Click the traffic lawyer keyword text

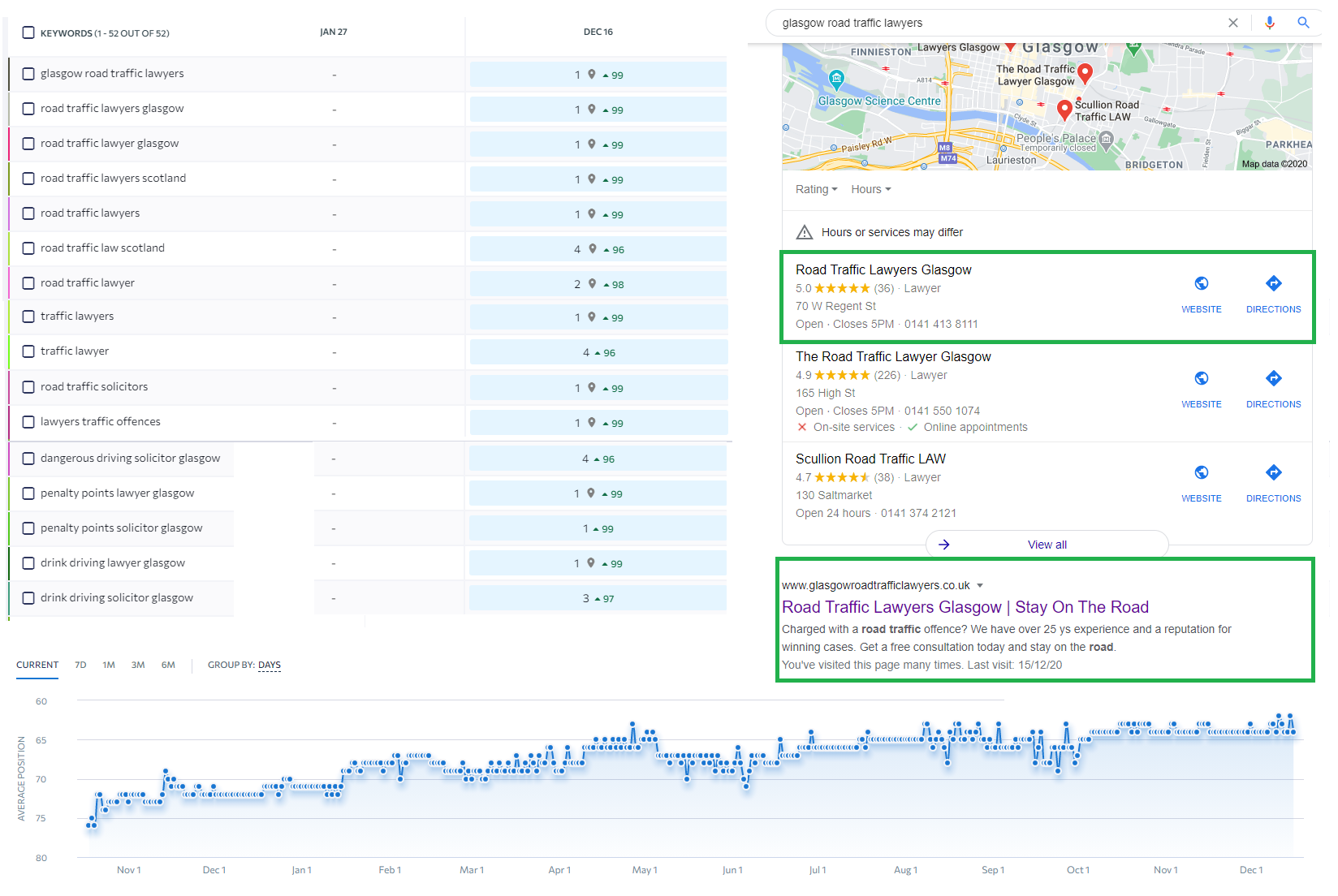point(75,351)
